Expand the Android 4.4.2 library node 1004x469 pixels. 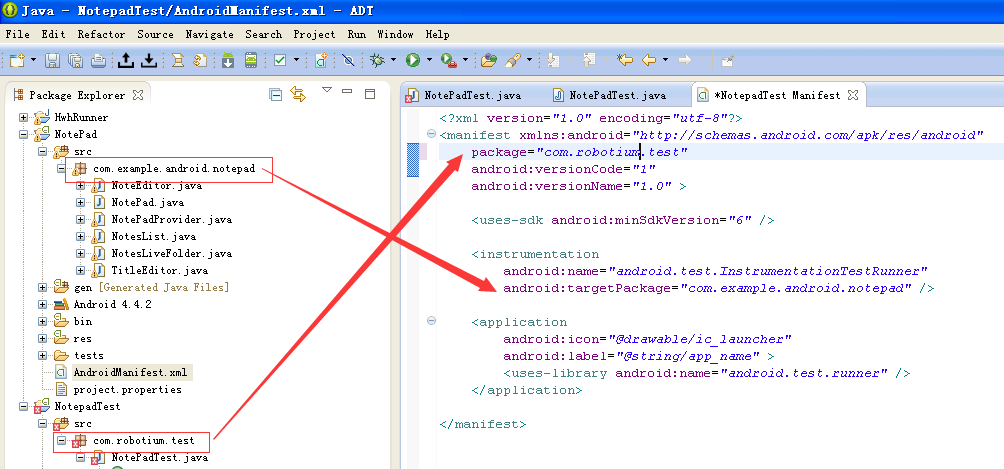42,304
